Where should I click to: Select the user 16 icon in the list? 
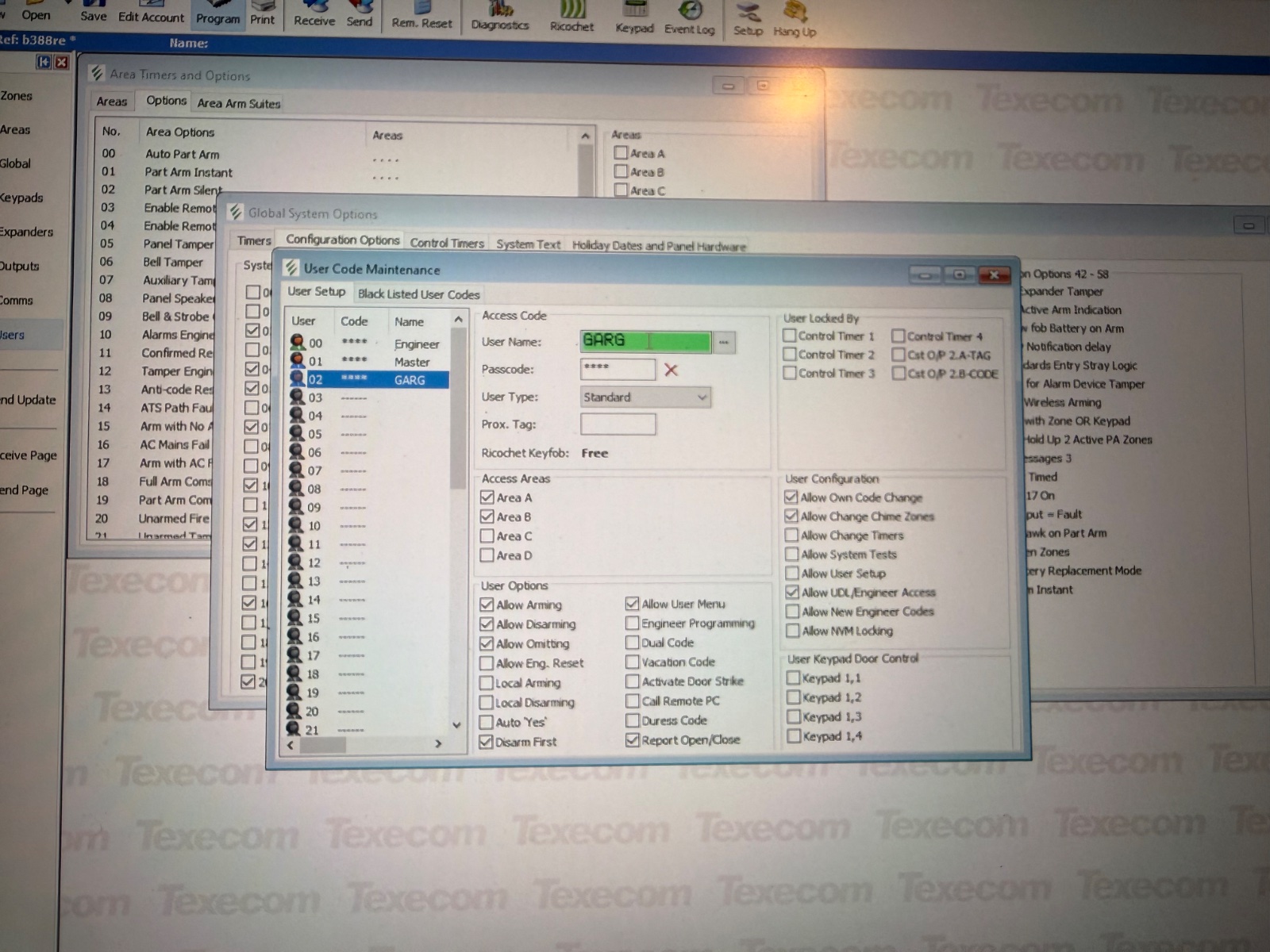click(295, 636)
